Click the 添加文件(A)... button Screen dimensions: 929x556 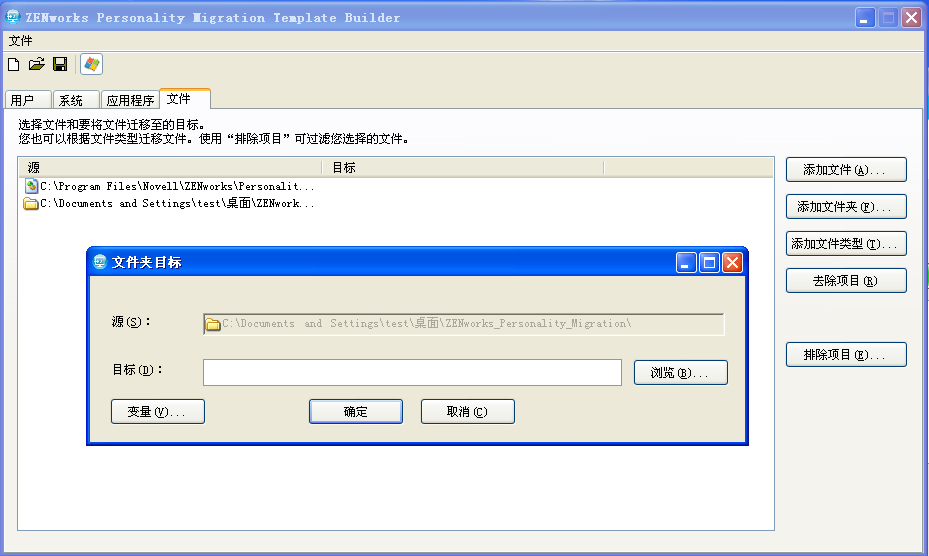pyautogui.click(x=846, y=170)
